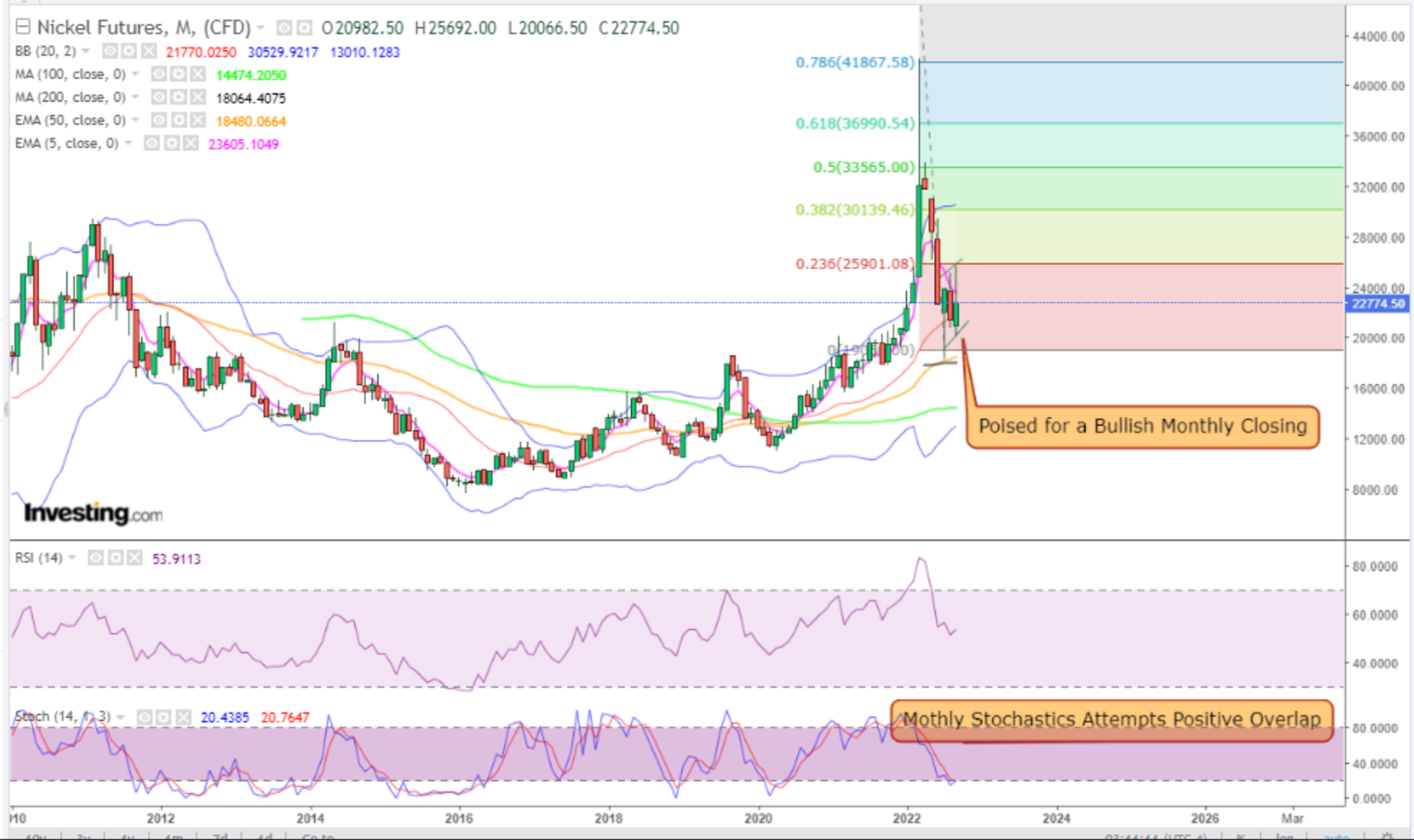Click the BB value 21770.0250
This screenshot has height=840, width=1414.
[201, 52]
